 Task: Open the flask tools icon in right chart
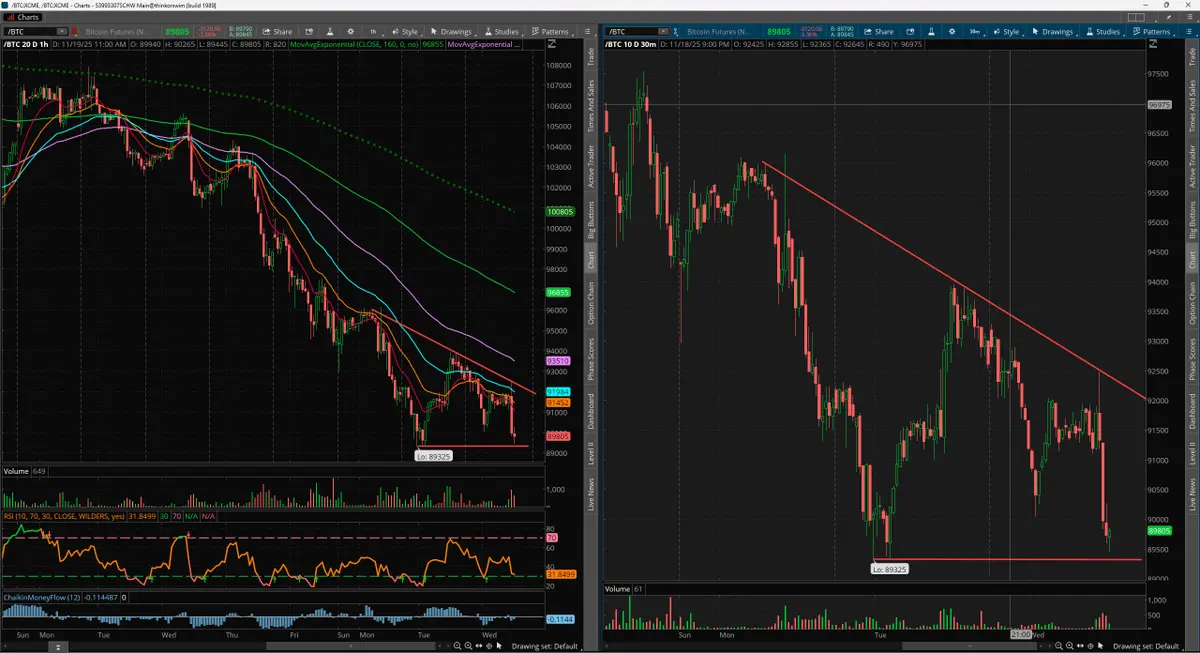[x=931, y=32]
